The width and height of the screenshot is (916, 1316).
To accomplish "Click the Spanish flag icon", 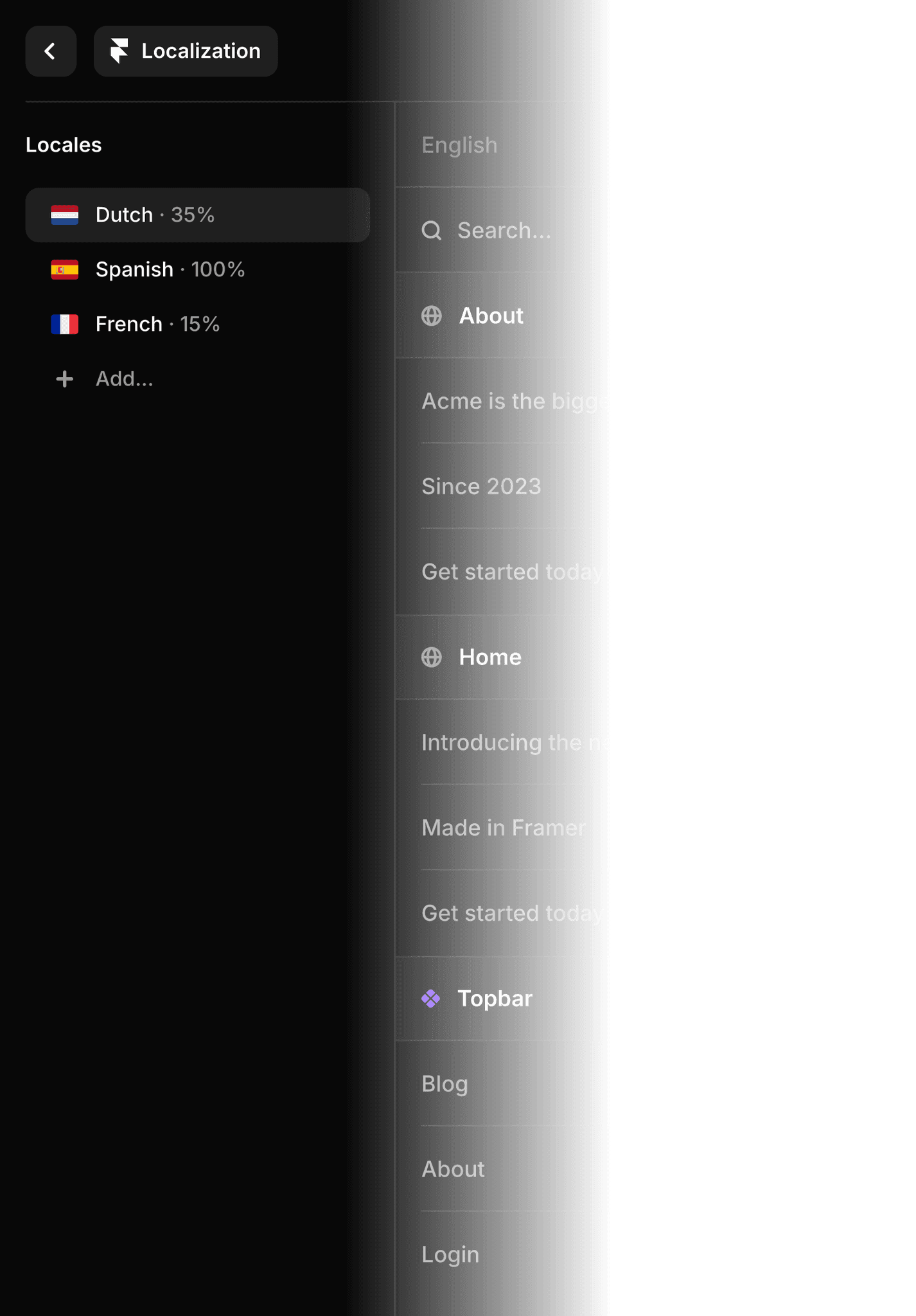I will point(65,270).
